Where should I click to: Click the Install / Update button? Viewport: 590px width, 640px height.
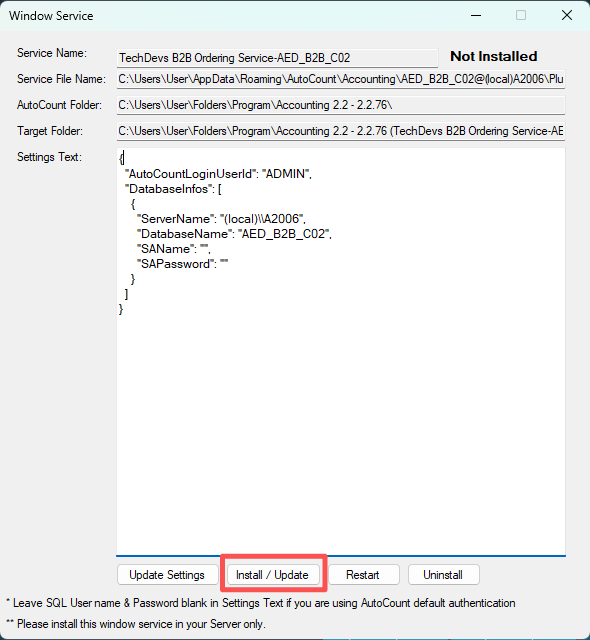pos(273,575)
